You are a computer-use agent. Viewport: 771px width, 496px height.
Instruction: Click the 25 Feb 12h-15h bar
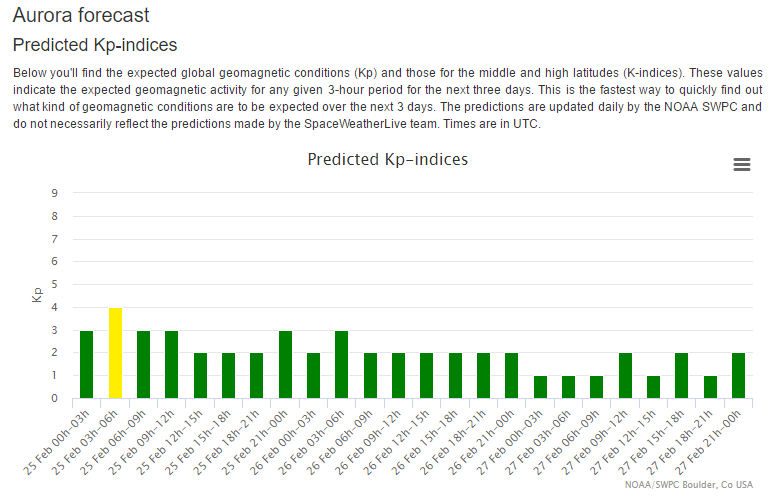click(x=200, y=376)
